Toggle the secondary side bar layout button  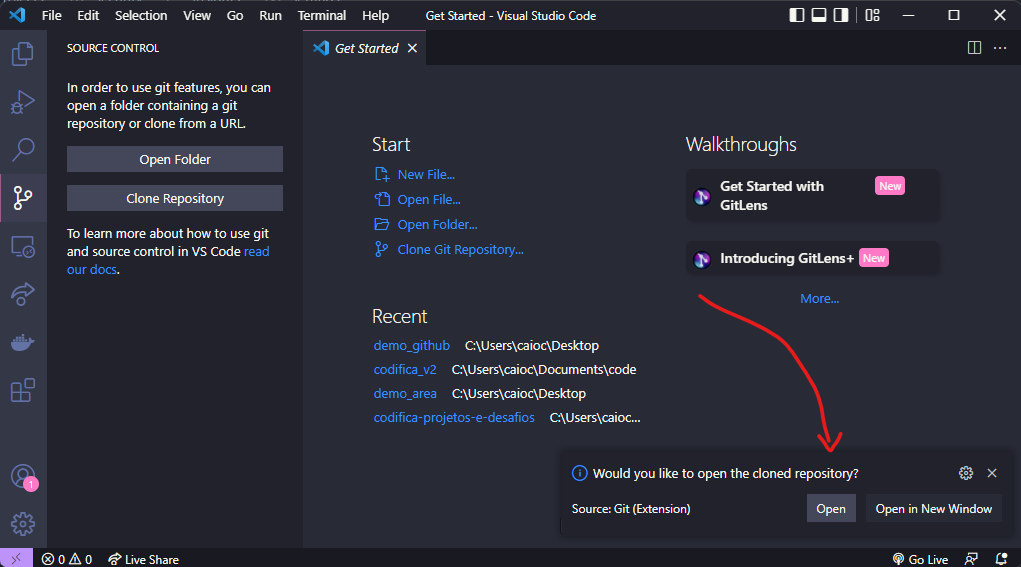[841, 15]
